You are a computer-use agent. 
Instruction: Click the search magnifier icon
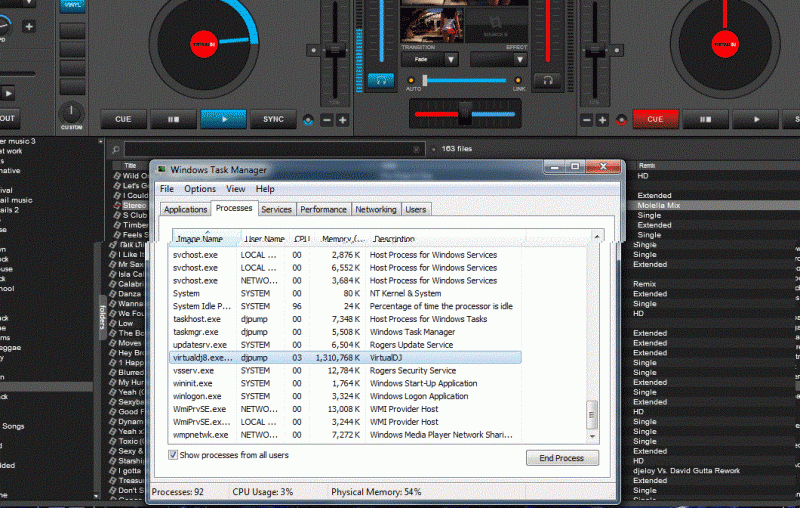[116, 149]
